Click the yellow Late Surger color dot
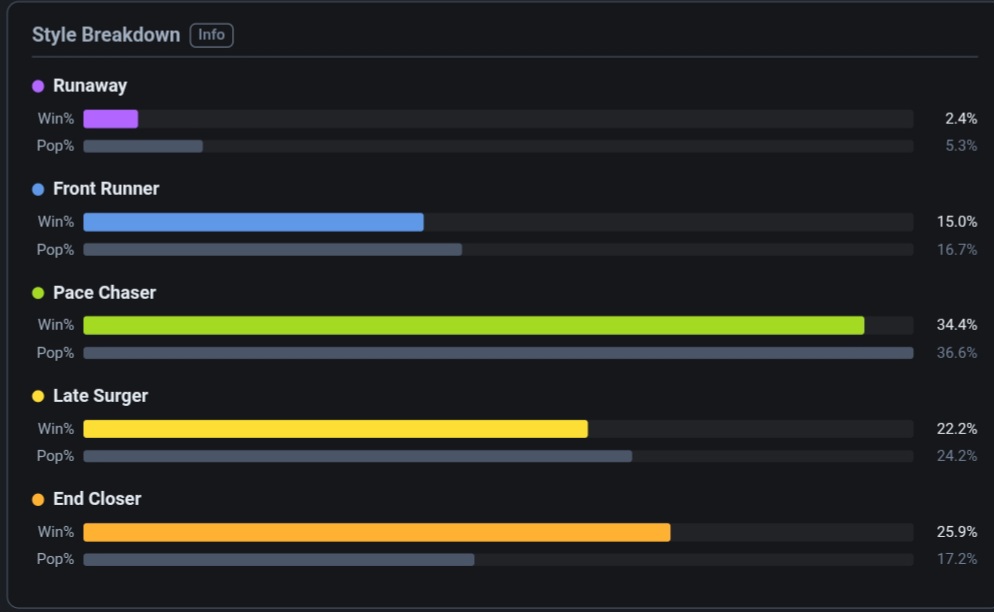The image size is (994, 612). tap(38, 396)
